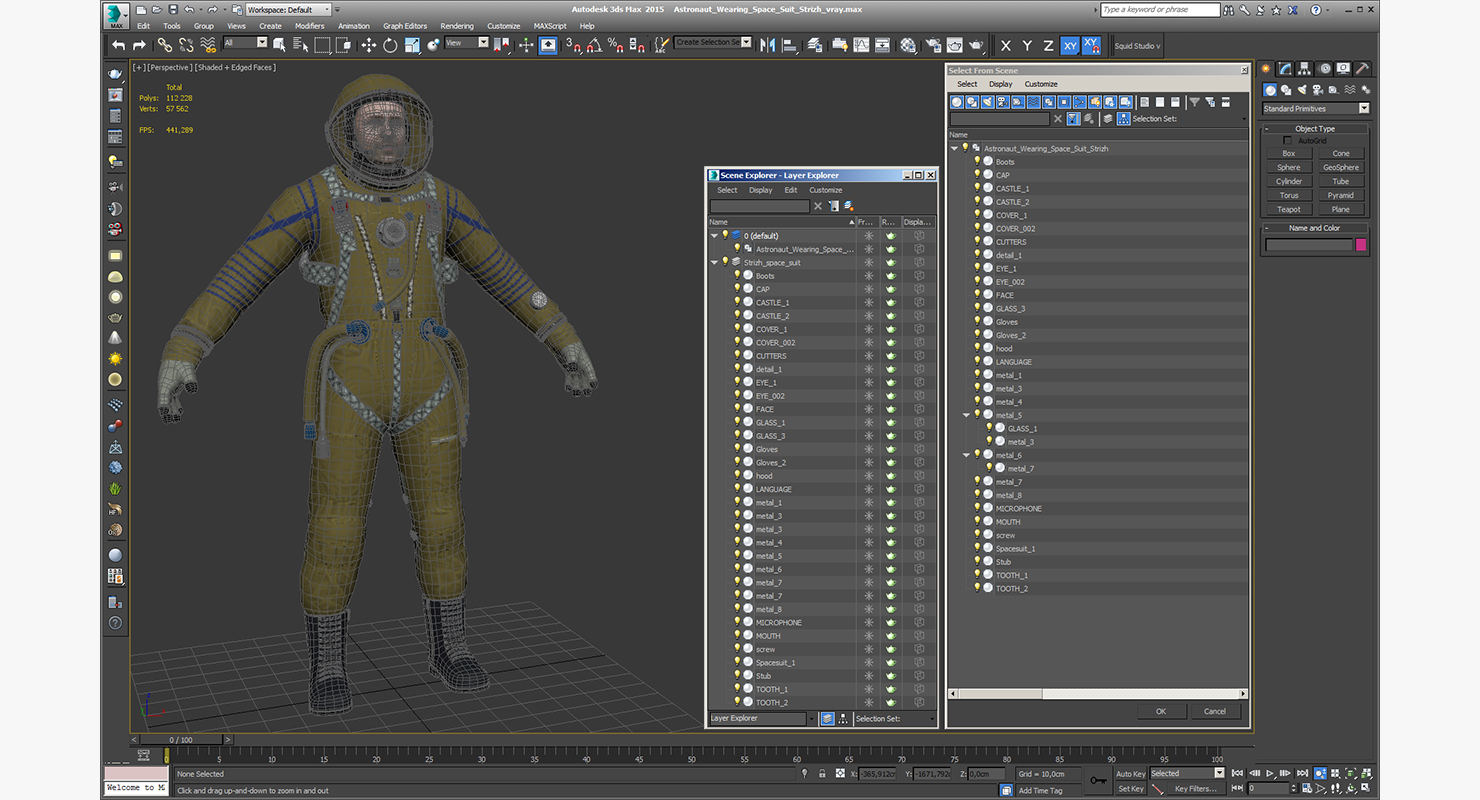The image size is (1480, 800).
Task: Collapse Astronaut_Wearing_Space_Suit_Strizh root node
Action: coord(954,148)
